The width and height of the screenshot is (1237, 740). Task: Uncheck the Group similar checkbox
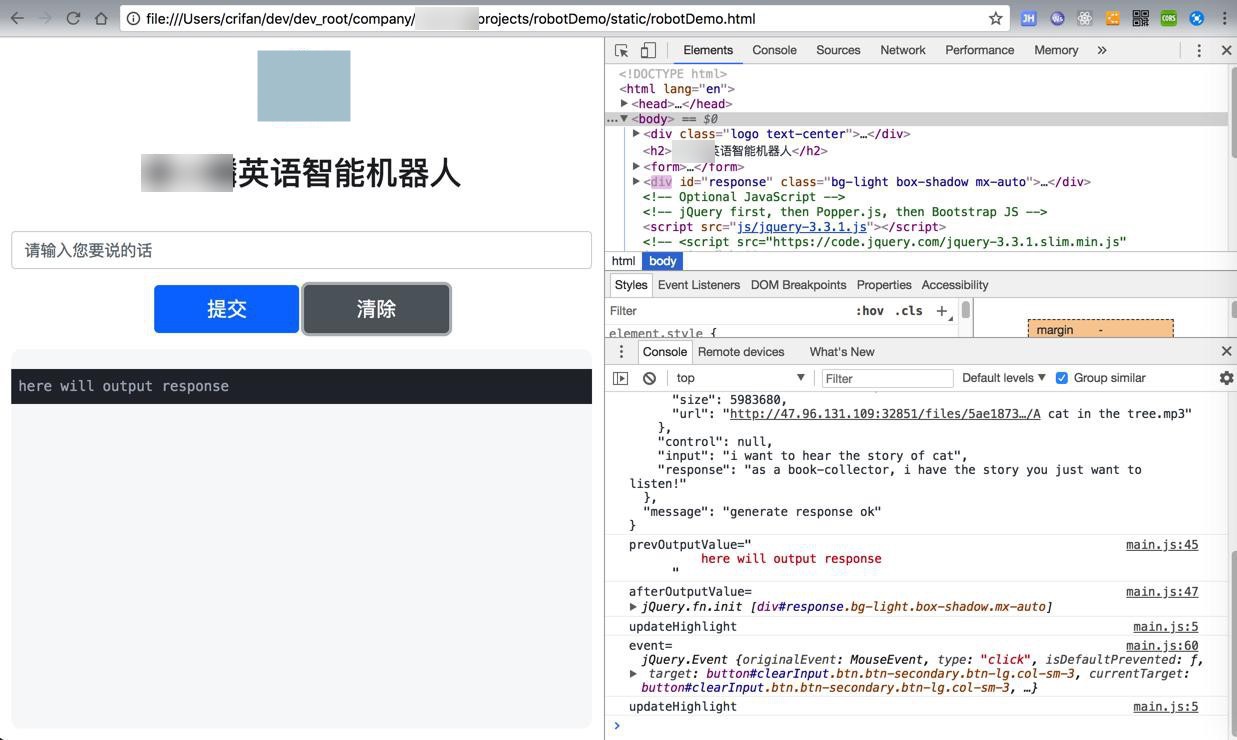click(x=1062, y=378)
